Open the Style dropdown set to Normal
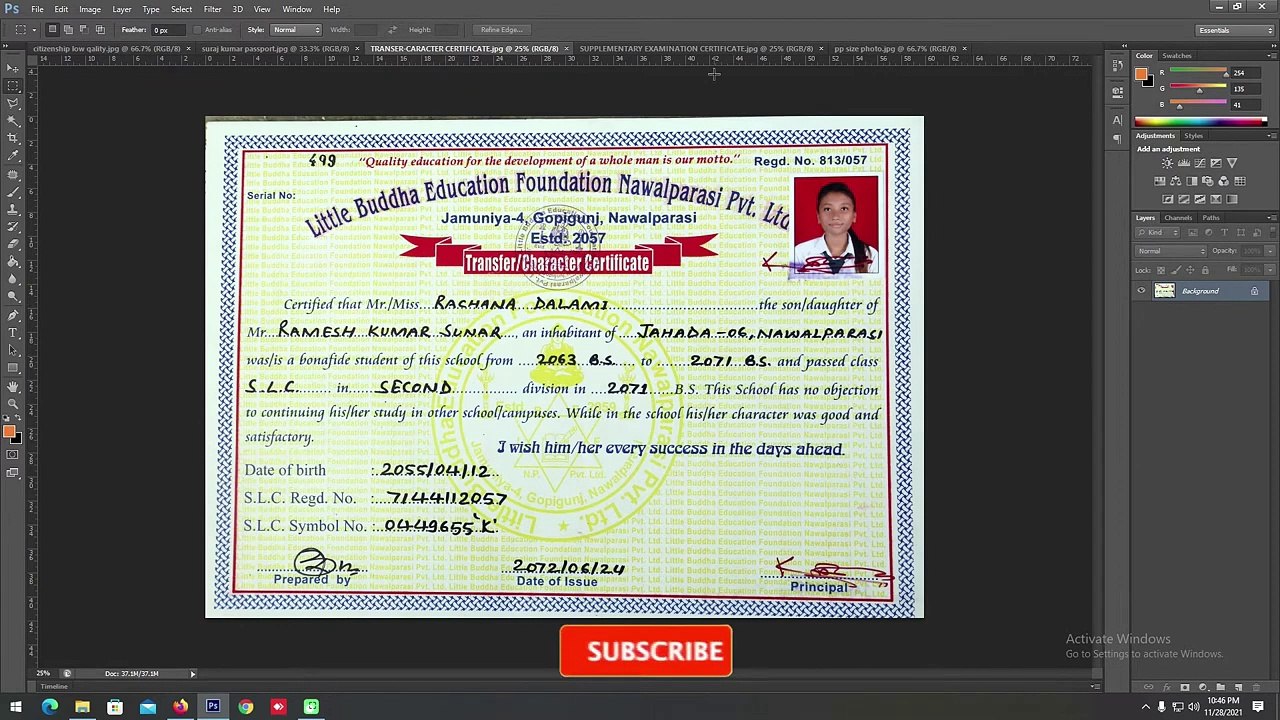The image size is (1280, 720). click(x=296, y=30)
